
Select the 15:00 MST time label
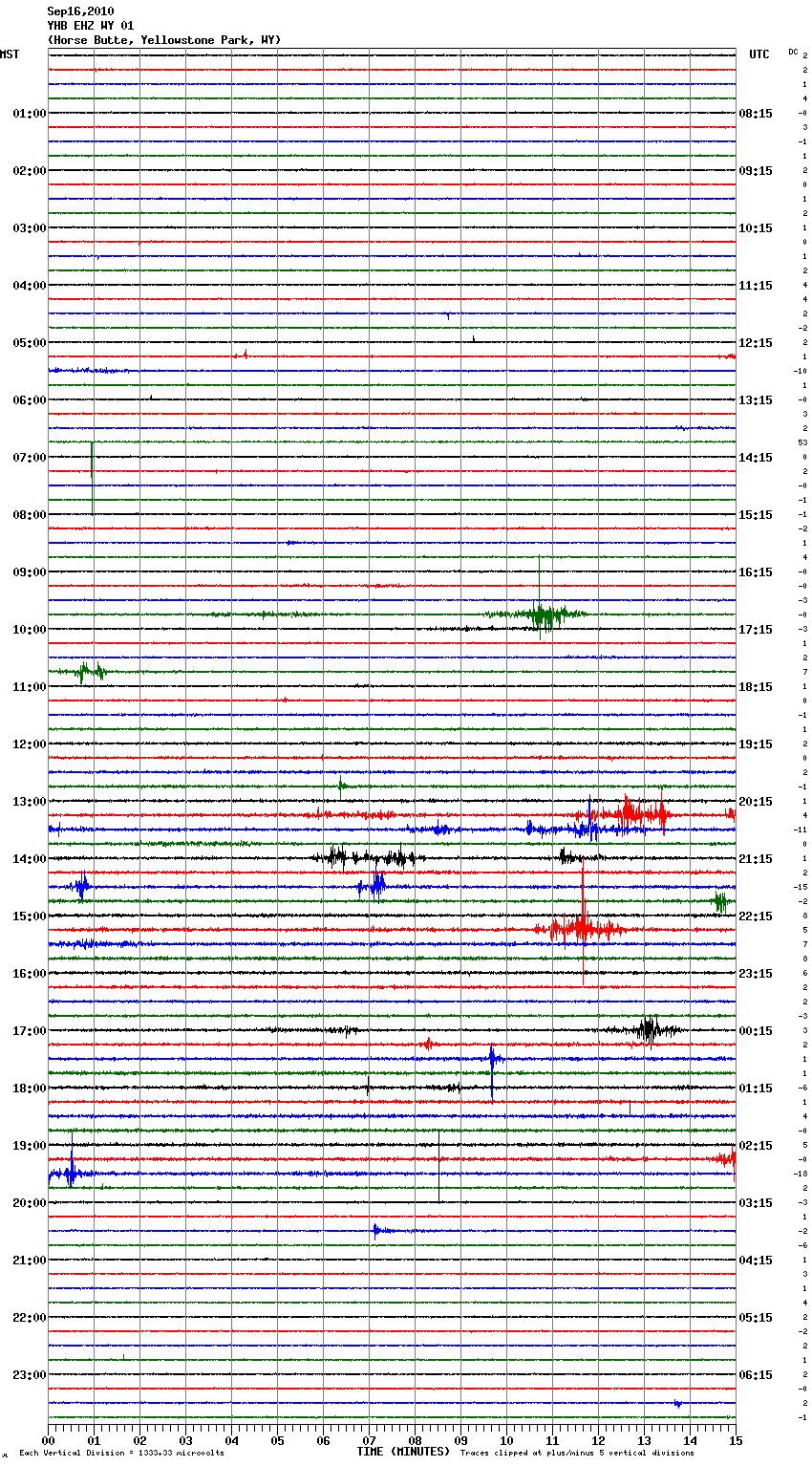(29, 916)
